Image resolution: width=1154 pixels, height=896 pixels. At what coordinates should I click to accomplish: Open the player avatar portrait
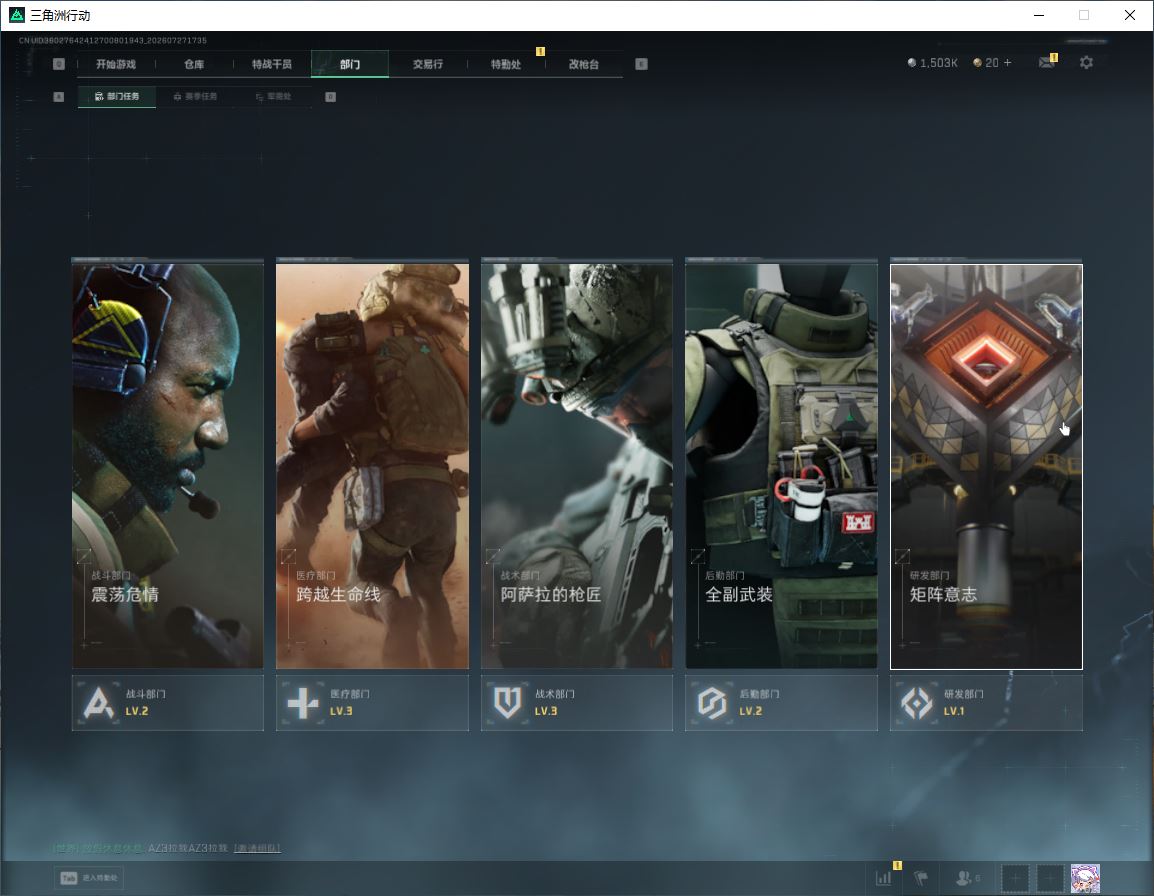[x=1085, y=878]
